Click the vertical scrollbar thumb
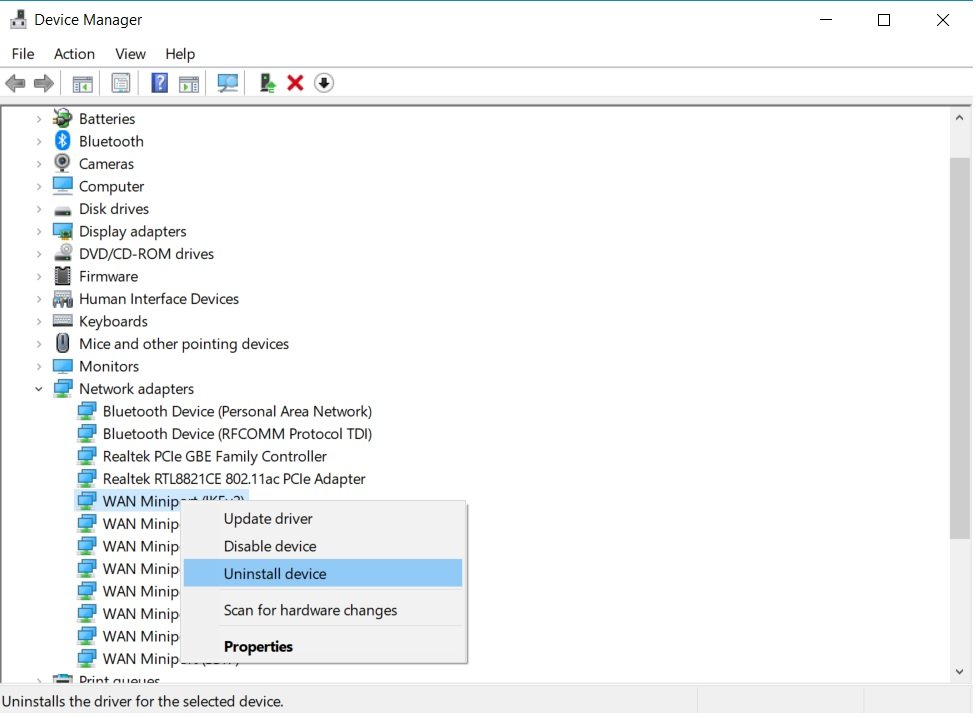This screenshot has height=718, width=976. click(959, 348)
